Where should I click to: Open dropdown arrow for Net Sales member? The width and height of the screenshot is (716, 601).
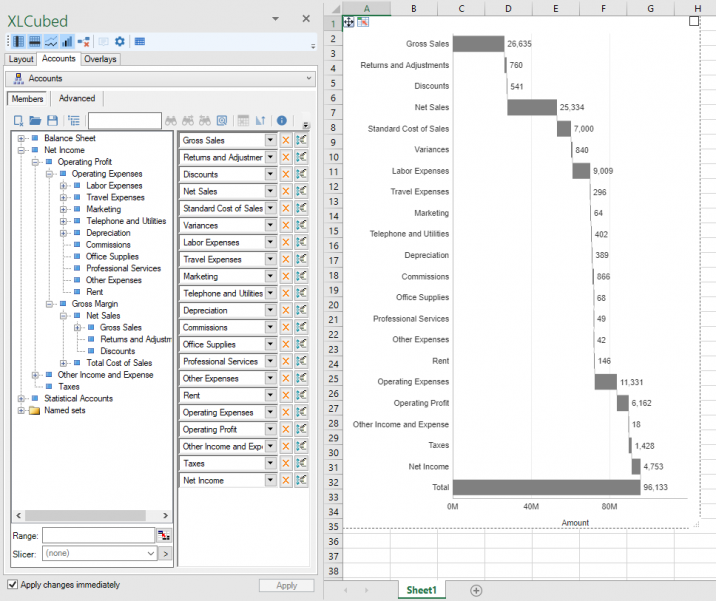pyautogui.click(x=270, y=192)
